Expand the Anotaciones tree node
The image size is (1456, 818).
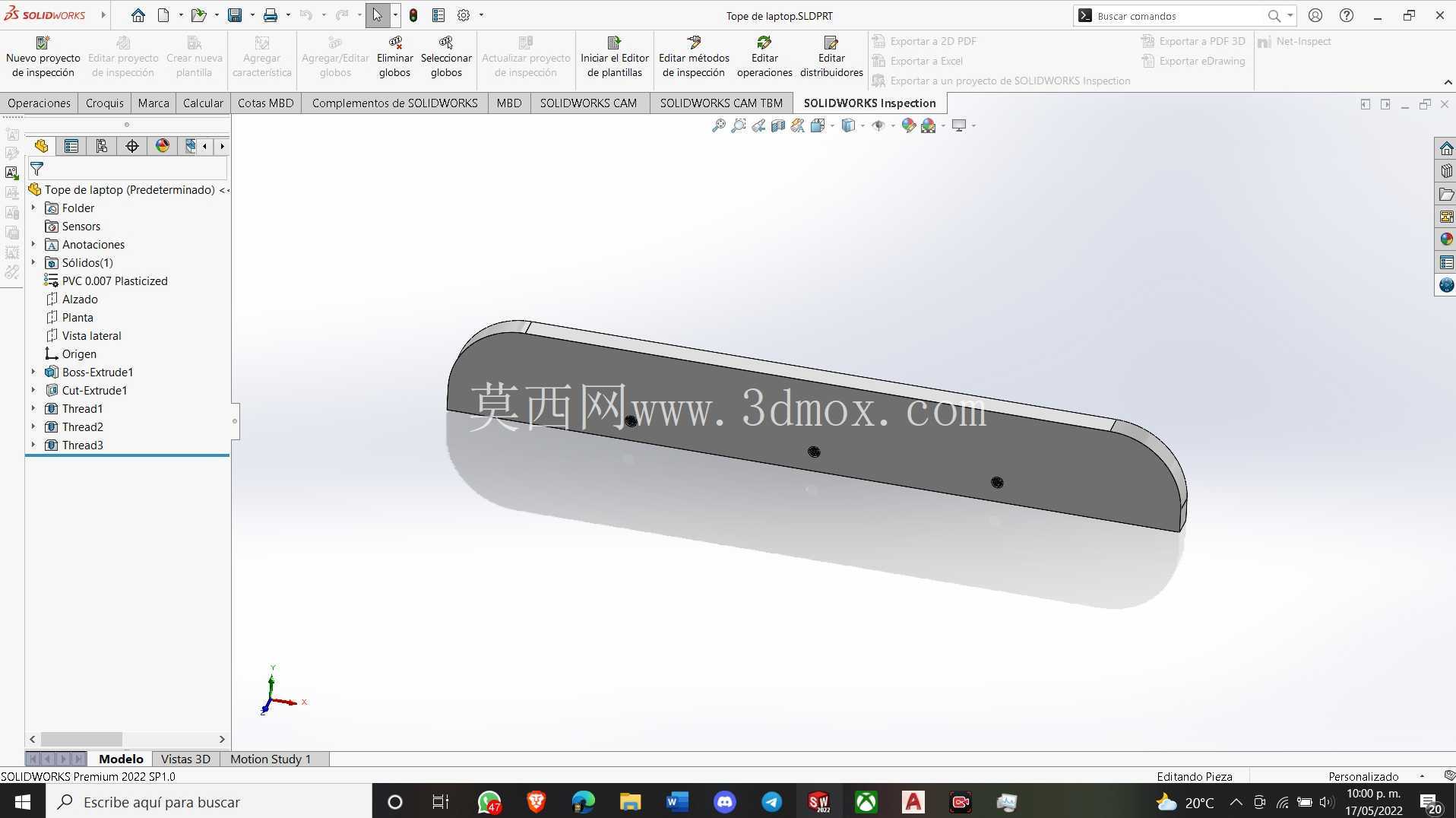33,244
